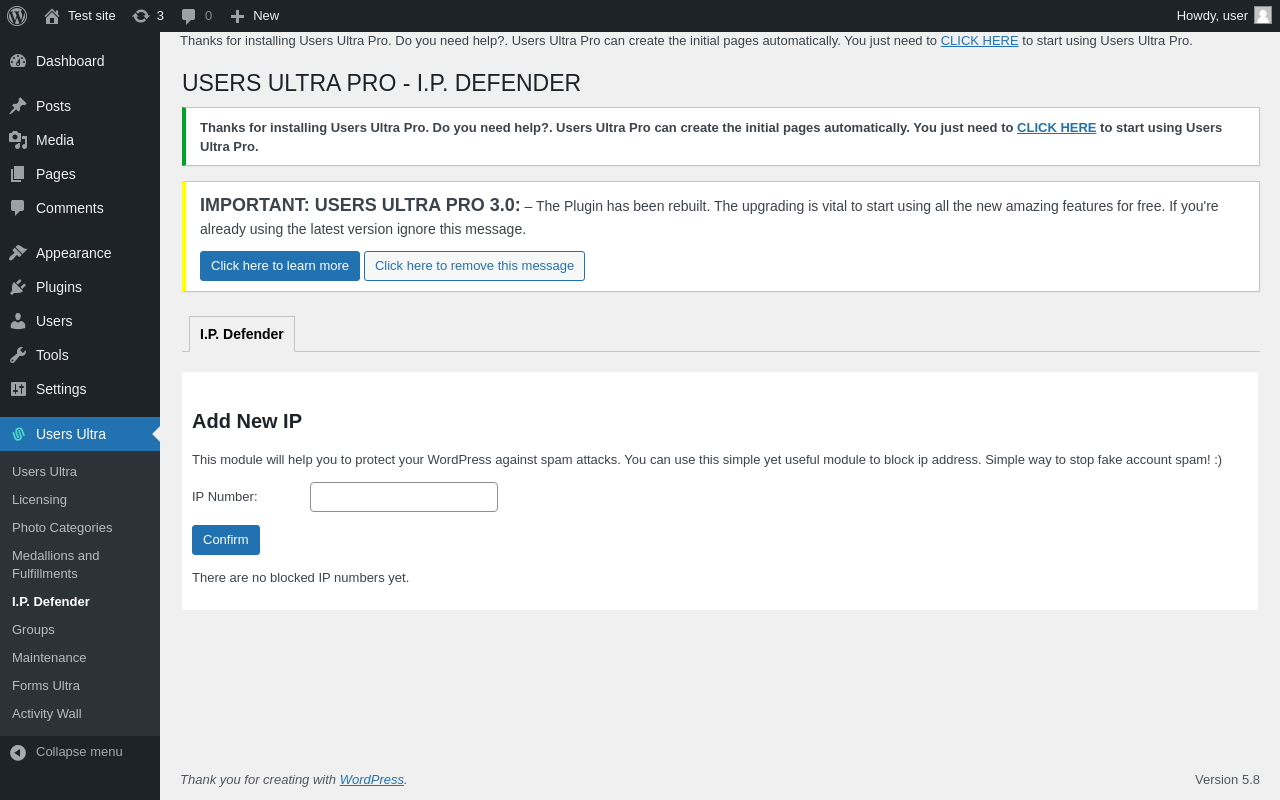Screen dimensions: 1280x800
Task: Click the USERS ULTRA PRO - I.P. DEFENDER title
Action: tap(381, 83)
